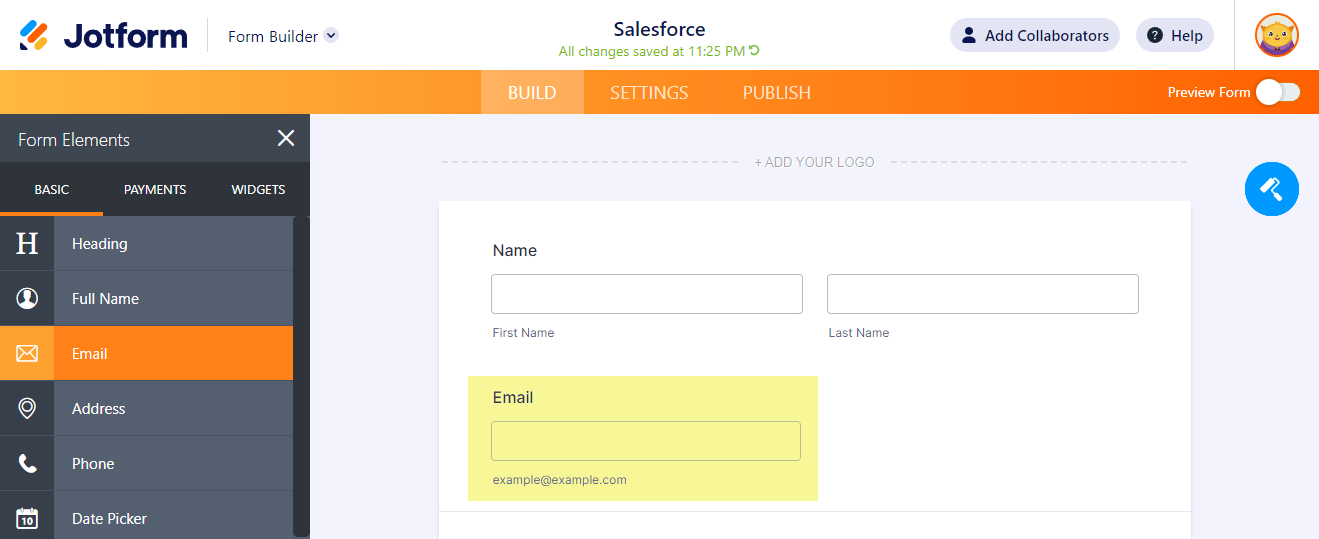Click the Email envelope icon

(27, 353)
